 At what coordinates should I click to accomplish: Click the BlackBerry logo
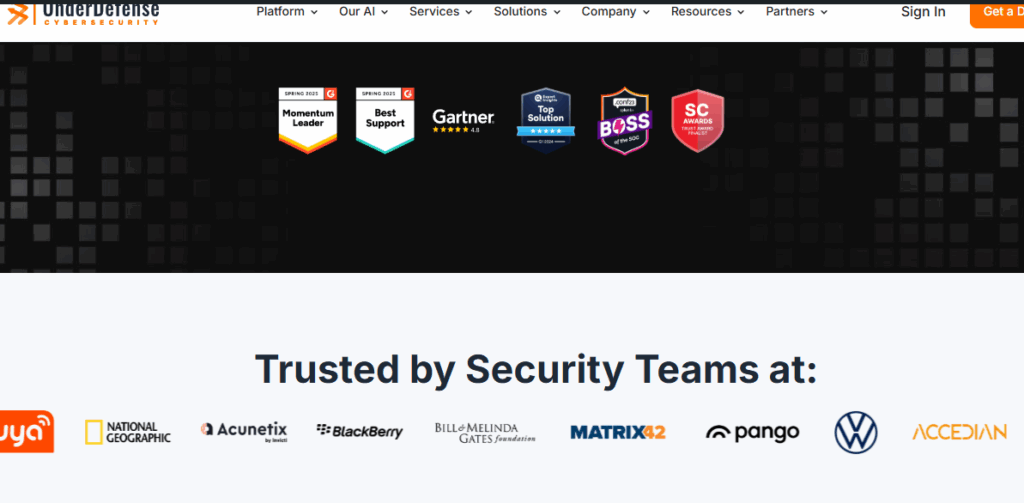pos(360,431)
